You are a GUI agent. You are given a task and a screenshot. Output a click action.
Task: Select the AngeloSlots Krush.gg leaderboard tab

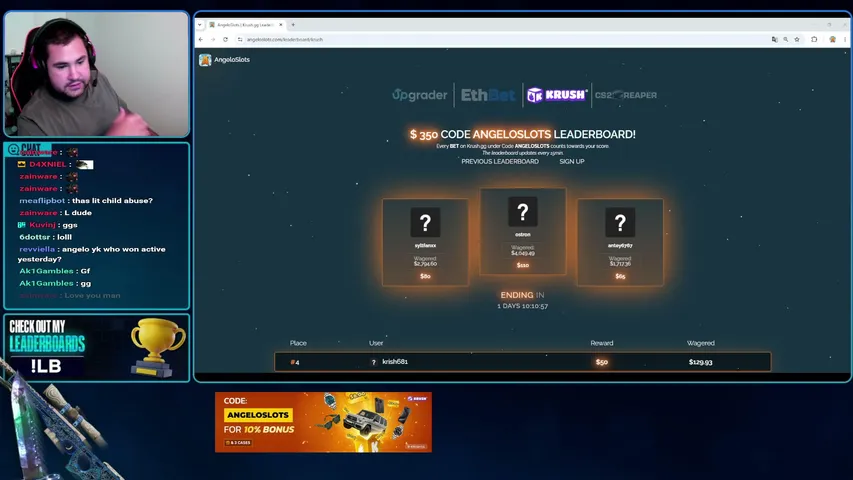(245, 24)
